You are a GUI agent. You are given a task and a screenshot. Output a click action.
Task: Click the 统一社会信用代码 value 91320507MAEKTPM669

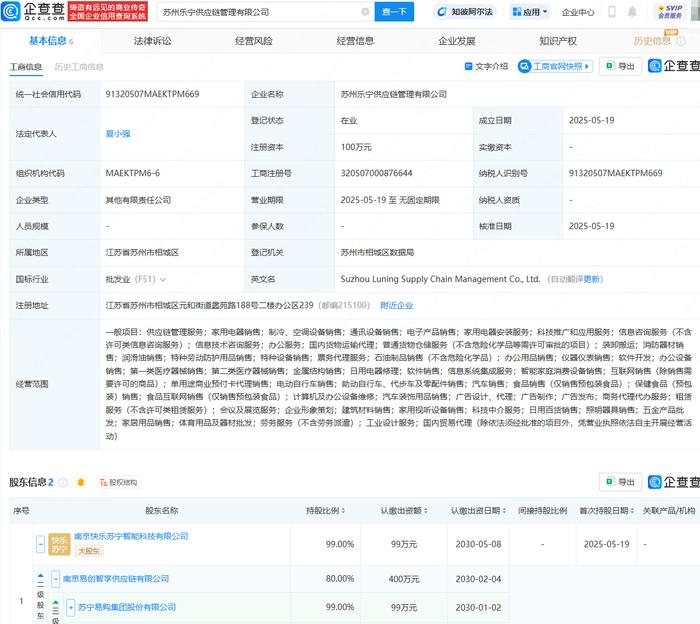click(152, 94)
